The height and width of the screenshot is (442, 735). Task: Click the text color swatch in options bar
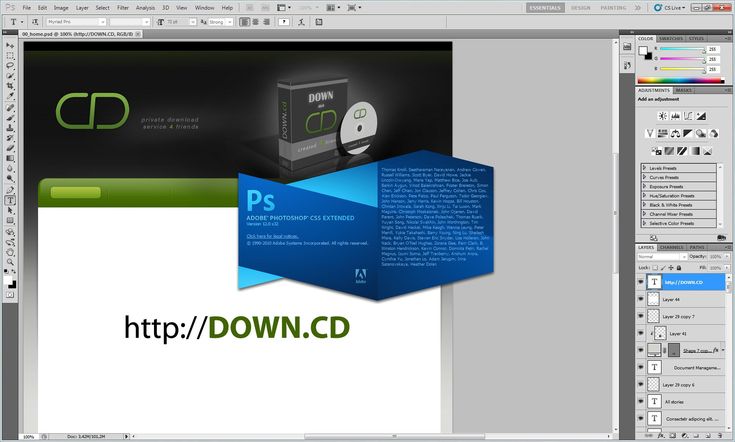[284, 22]
